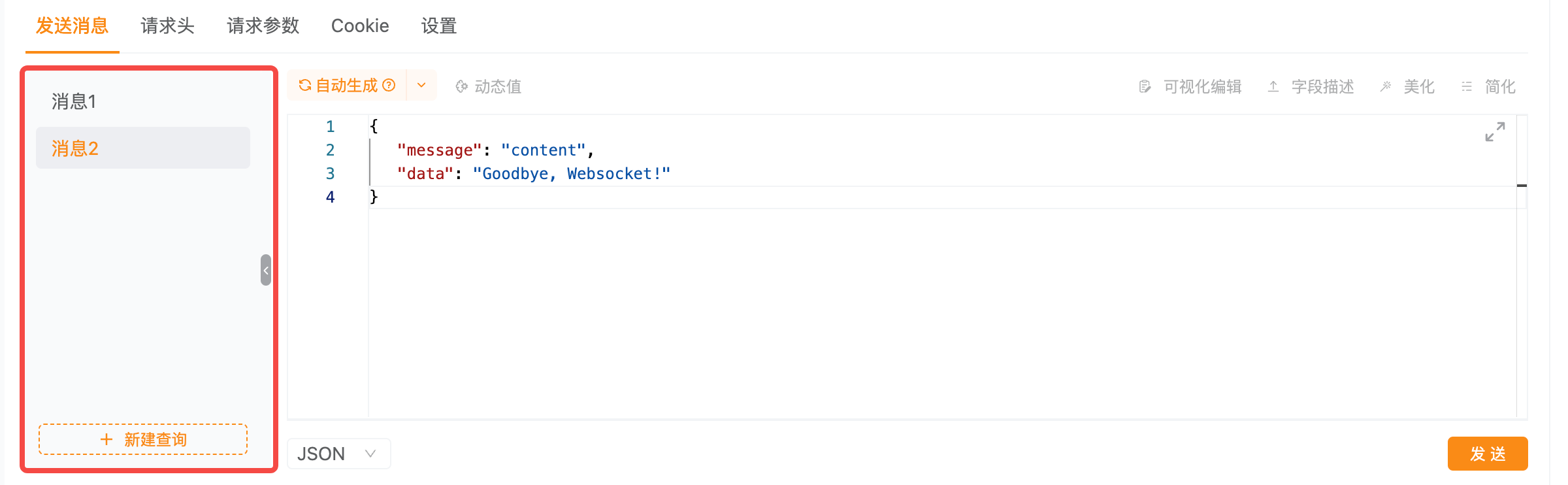Screen dimensions: 1568x485
Task: Expand the editor to fullscreen
Action: [1495, 131]
